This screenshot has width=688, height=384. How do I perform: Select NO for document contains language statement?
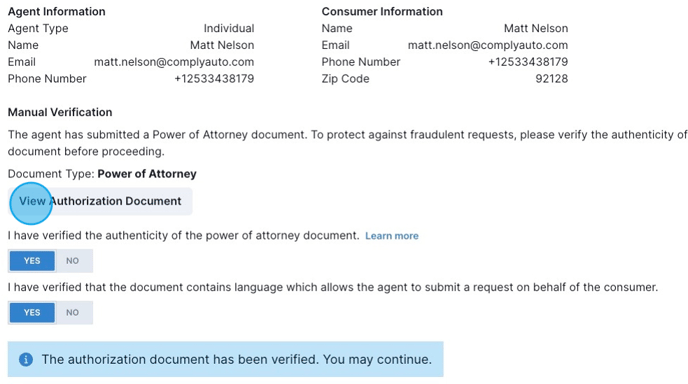[x=73, y=312]
